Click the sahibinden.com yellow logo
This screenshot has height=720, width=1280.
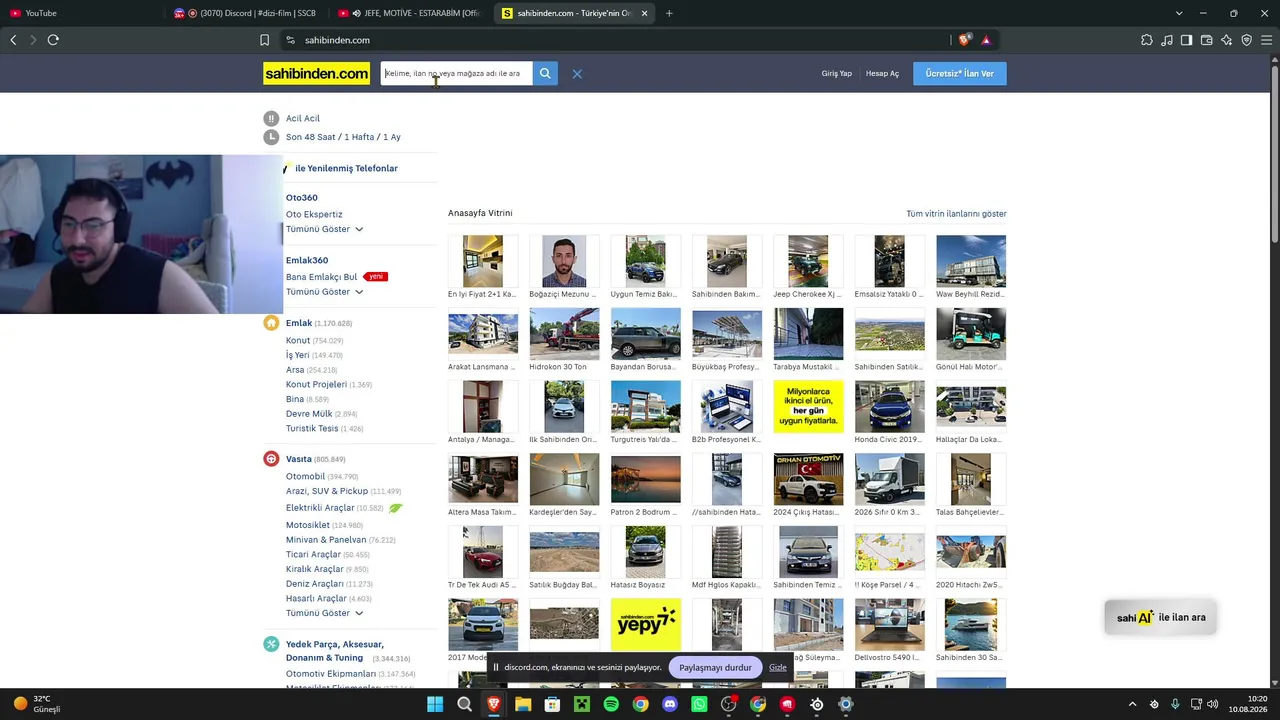(317, 74)
